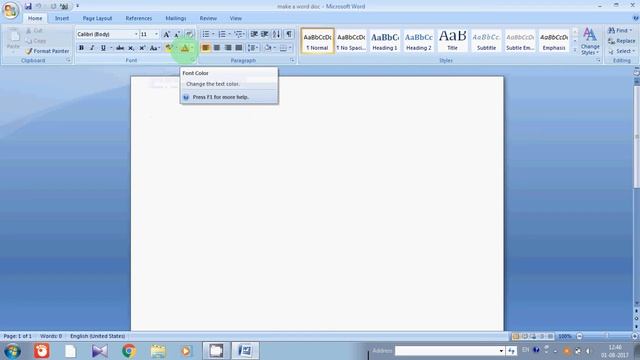Open the Windows Start menu
The image size is (640, 360).
coord(13,351)
